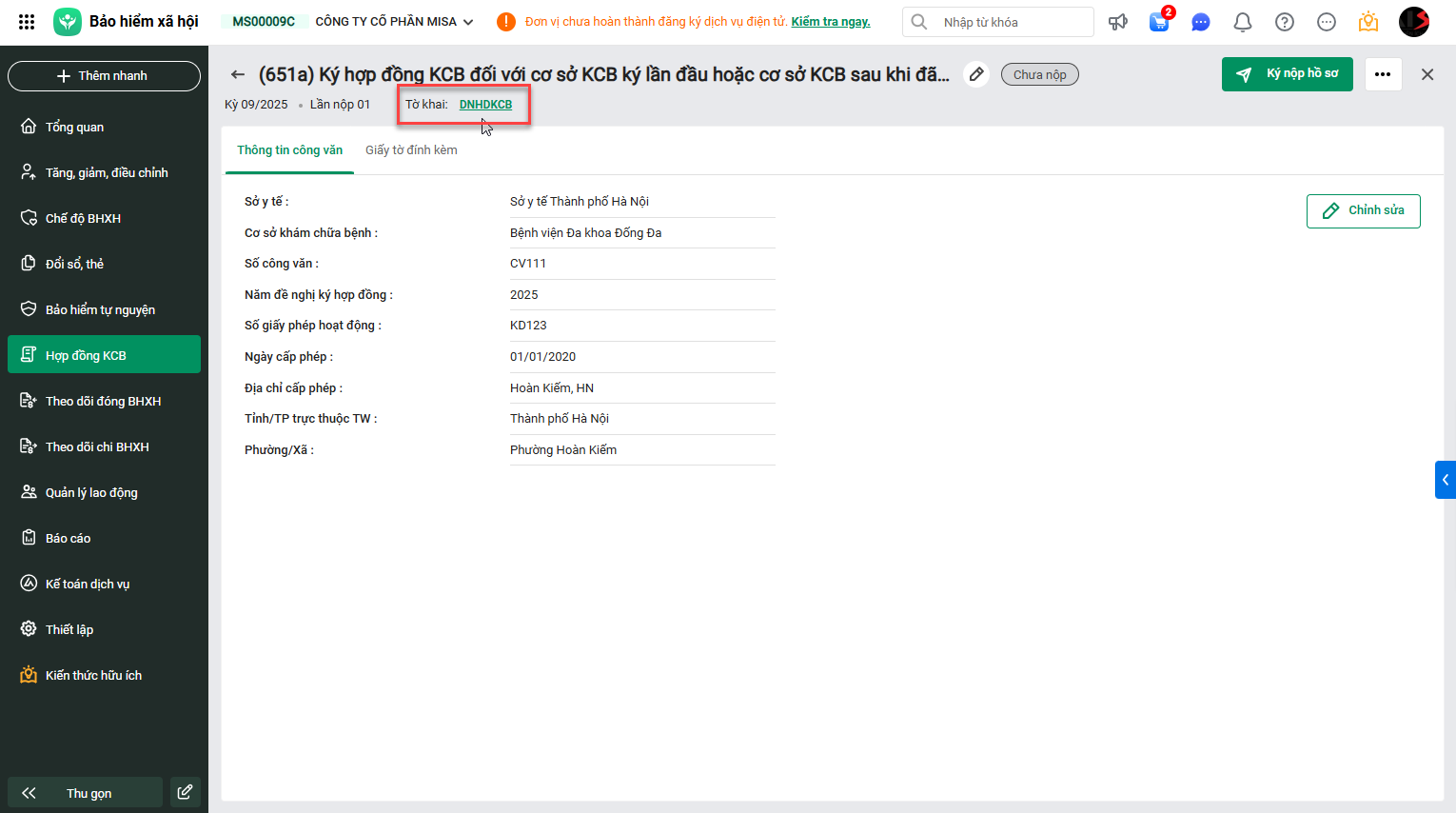Open Chế độ BHXH menu

(x=104, y=218)
